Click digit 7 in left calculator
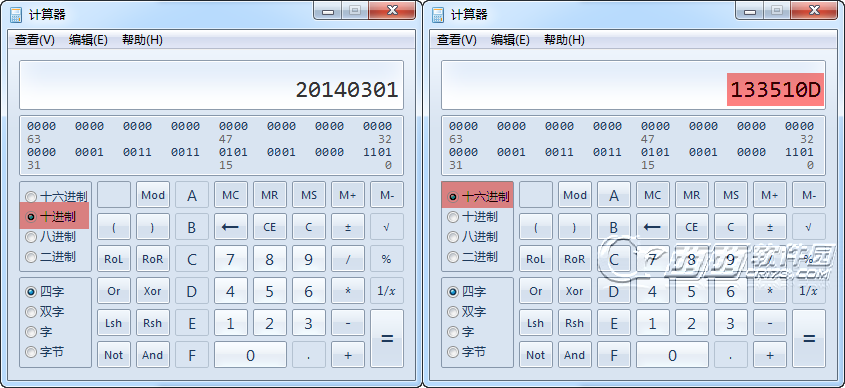845x388 pixels. (231, 259)
